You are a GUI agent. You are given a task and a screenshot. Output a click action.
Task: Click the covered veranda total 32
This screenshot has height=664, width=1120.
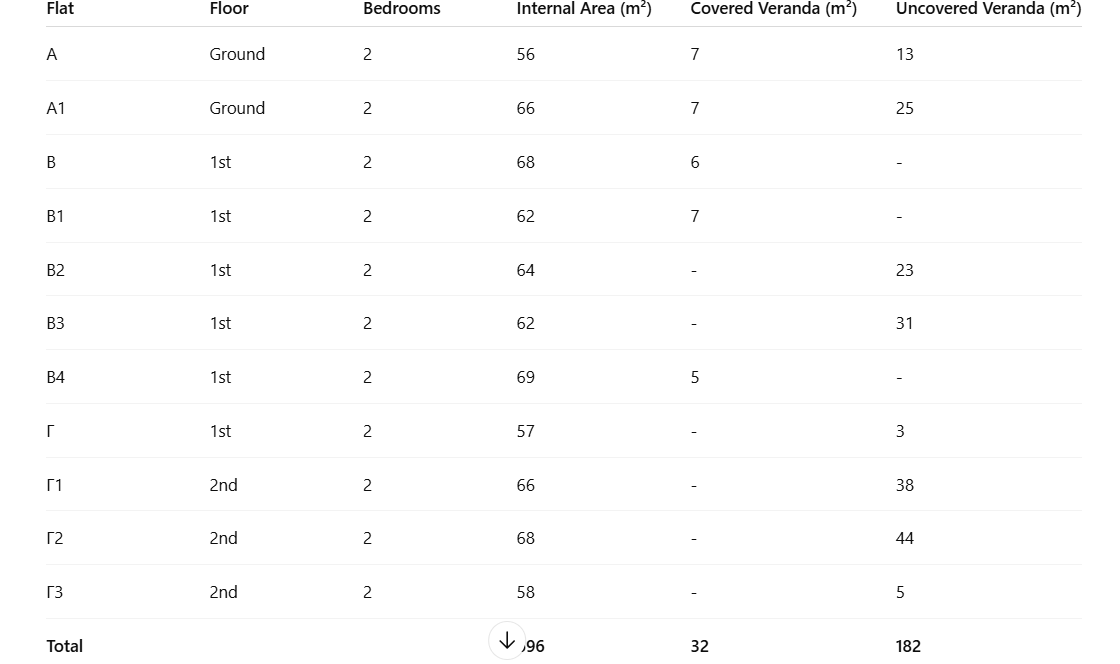tap(699, 646)
